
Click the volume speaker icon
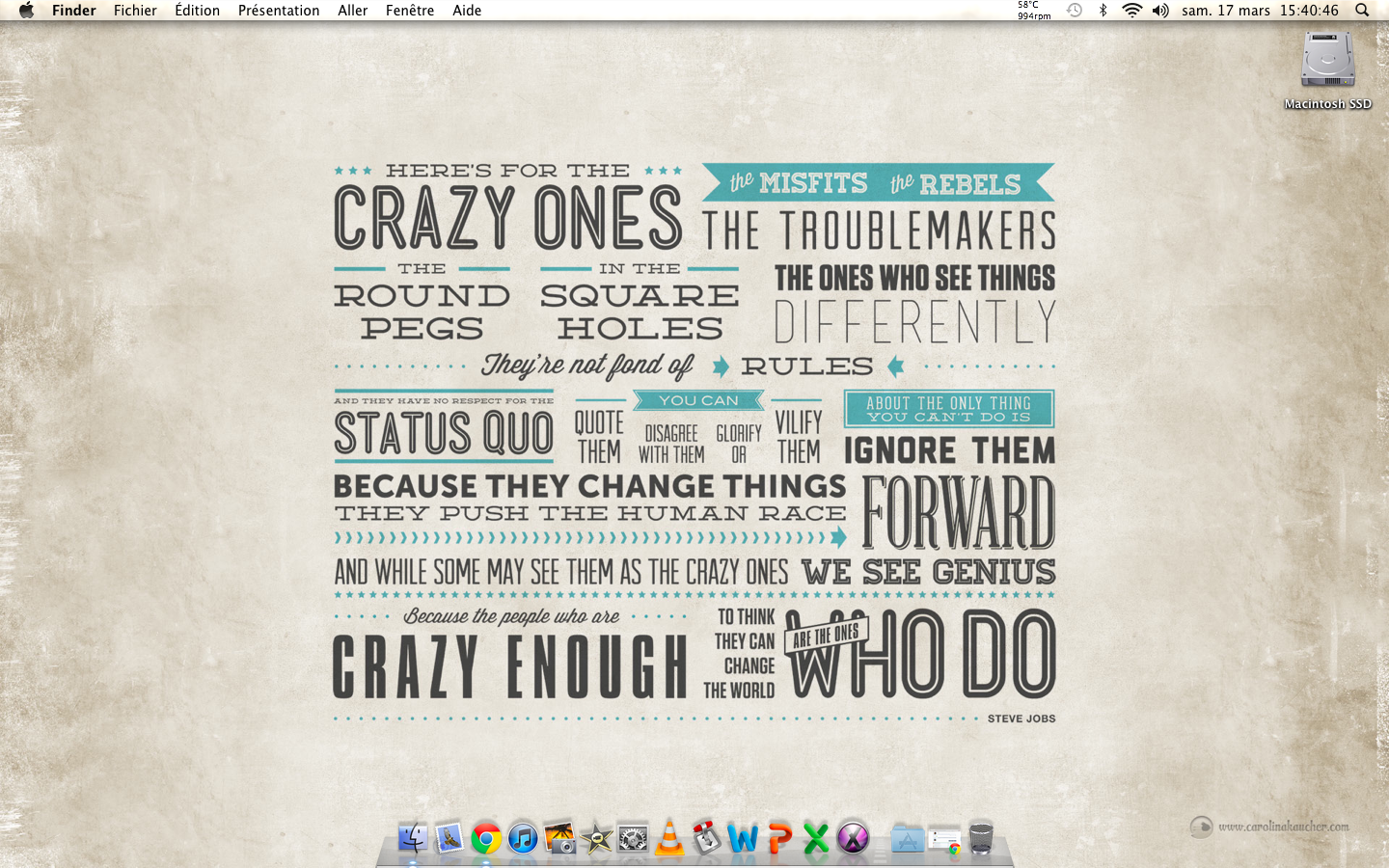1160,10
